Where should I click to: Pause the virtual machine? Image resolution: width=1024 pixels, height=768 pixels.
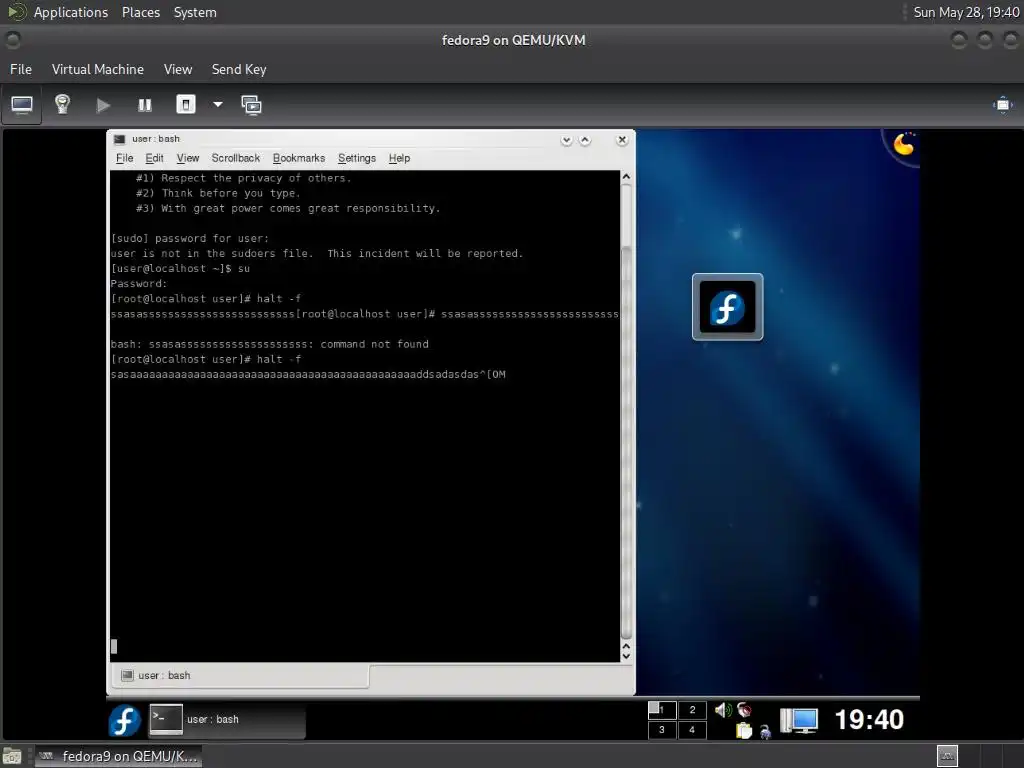click(144, 105)
